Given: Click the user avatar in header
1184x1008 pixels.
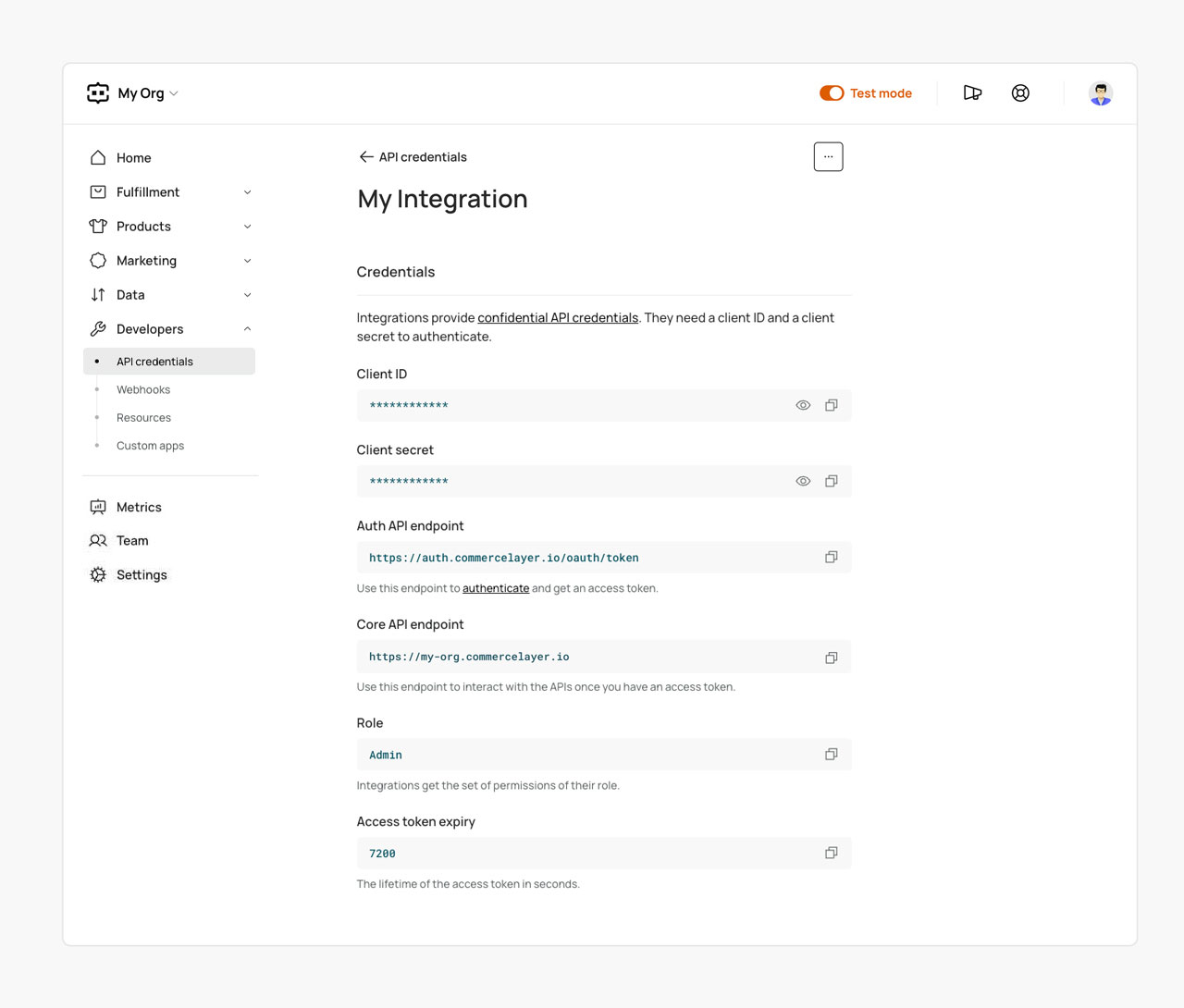Looking at the screenshot, I should click(x=1100, y=93).
